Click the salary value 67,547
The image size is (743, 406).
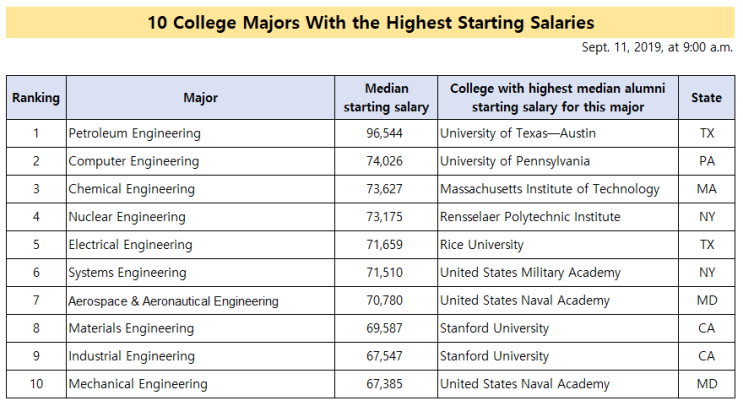[x=384, y=356]
